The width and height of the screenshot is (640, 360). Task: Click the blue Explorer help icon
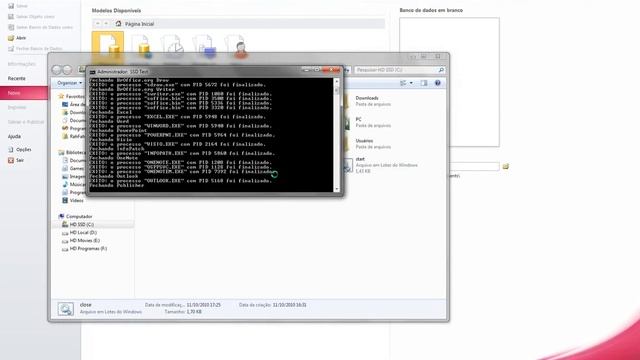coord(438,83)
